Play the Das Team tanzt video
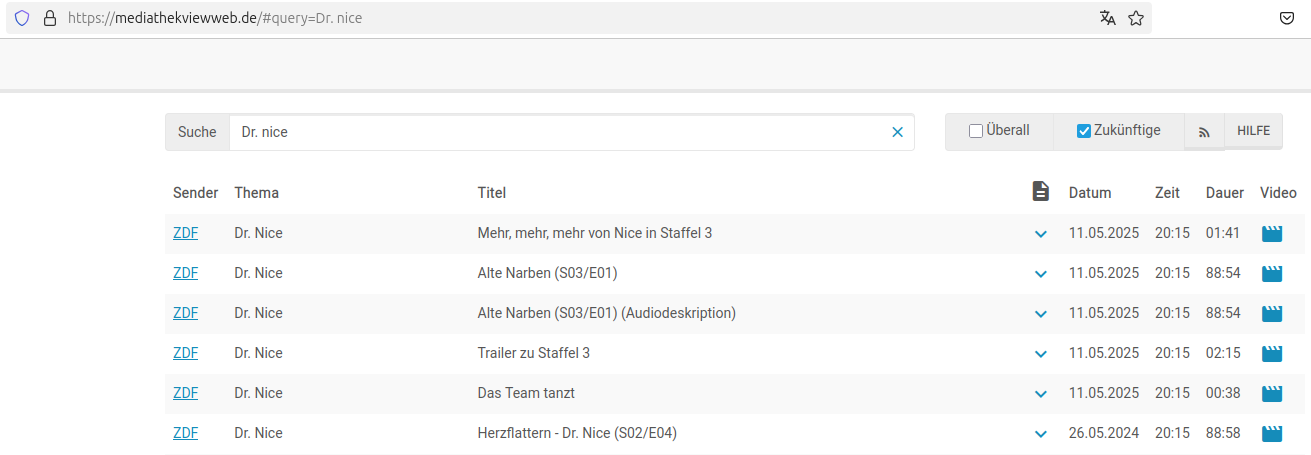1311x455 pixels. tap(1272, 394)
